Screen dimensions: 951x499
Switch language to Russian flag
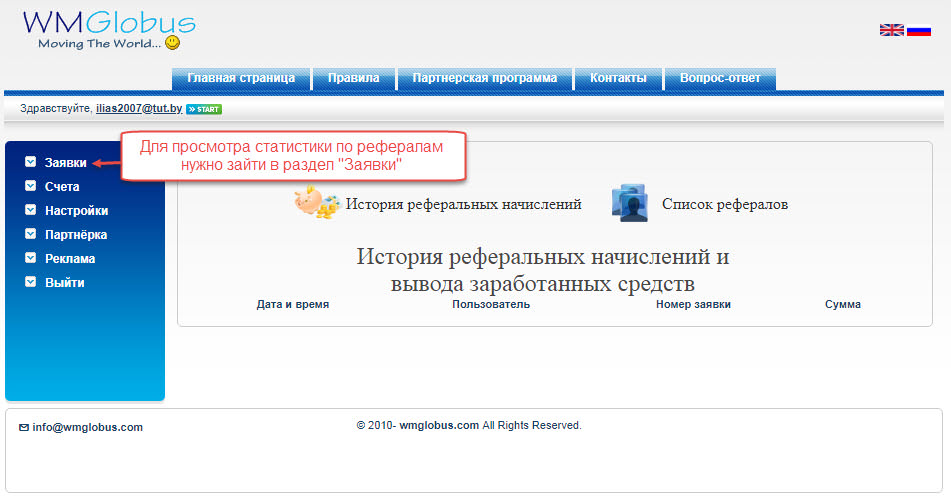(x=919, y=30)
